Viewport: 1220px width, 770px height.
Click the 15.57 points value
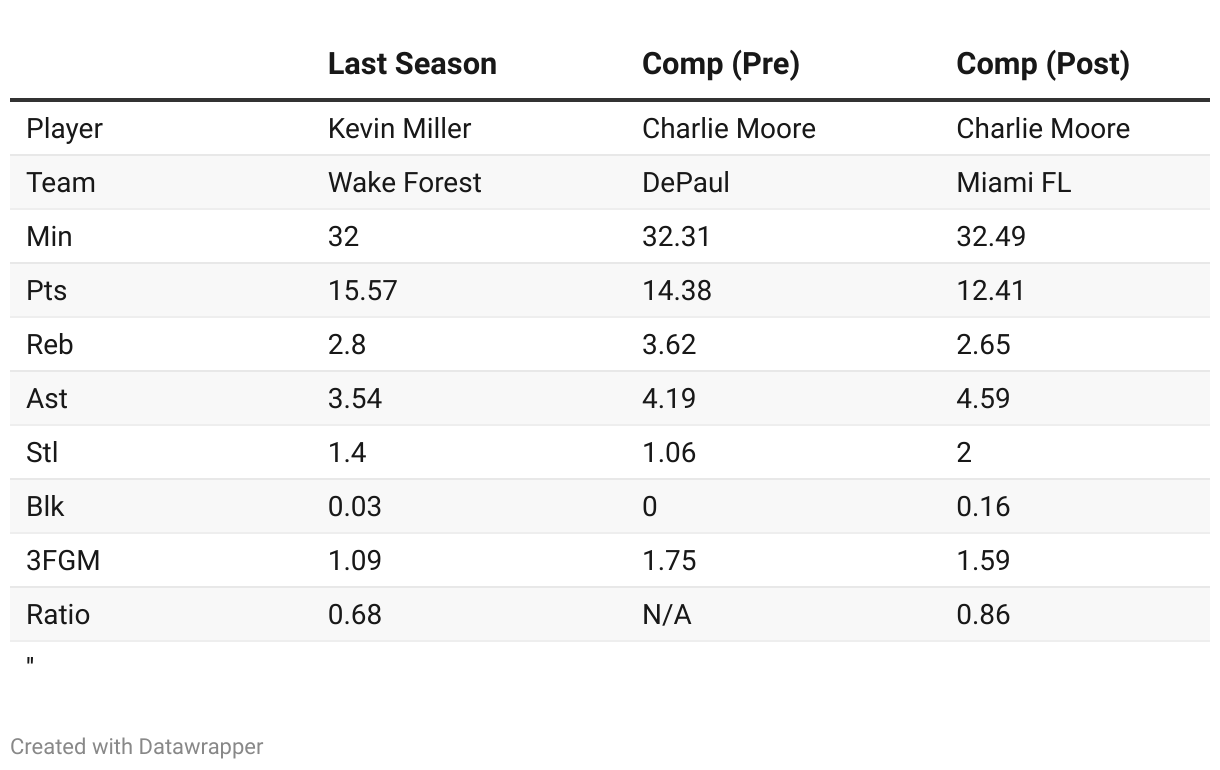tap(362, 291)
